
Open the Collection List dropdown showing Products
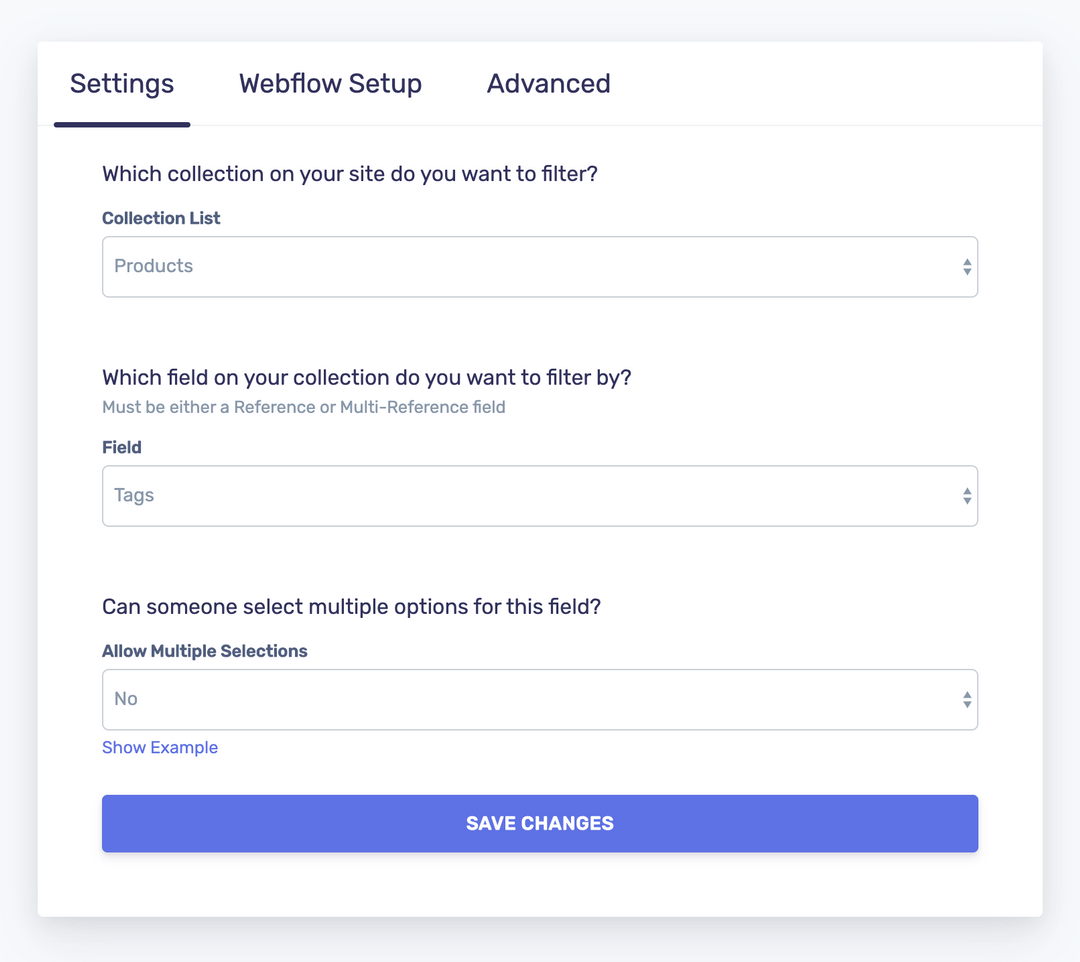(x=540, y=266)
